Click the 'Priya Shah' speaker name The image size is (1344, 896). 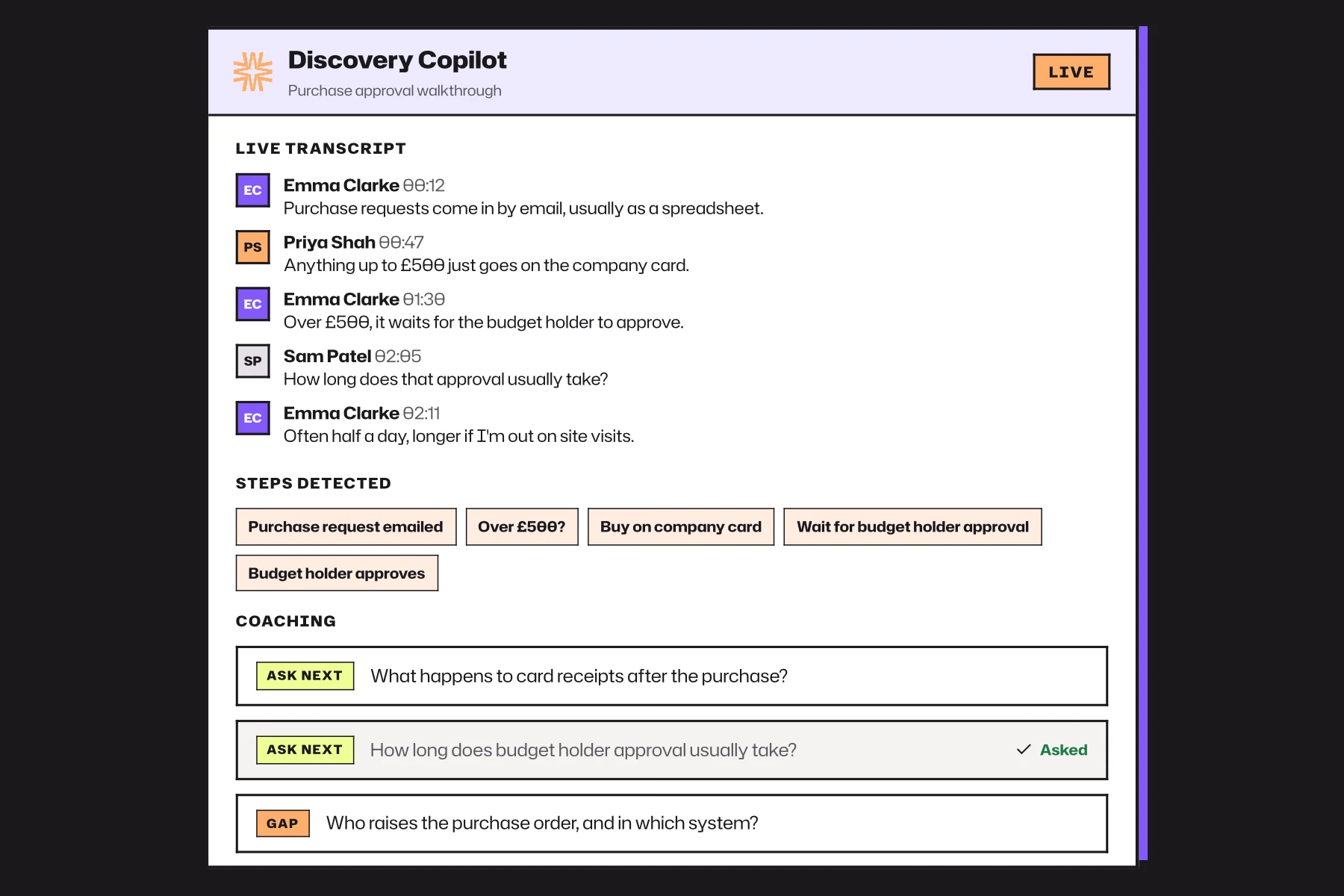[x=329, y=243]
